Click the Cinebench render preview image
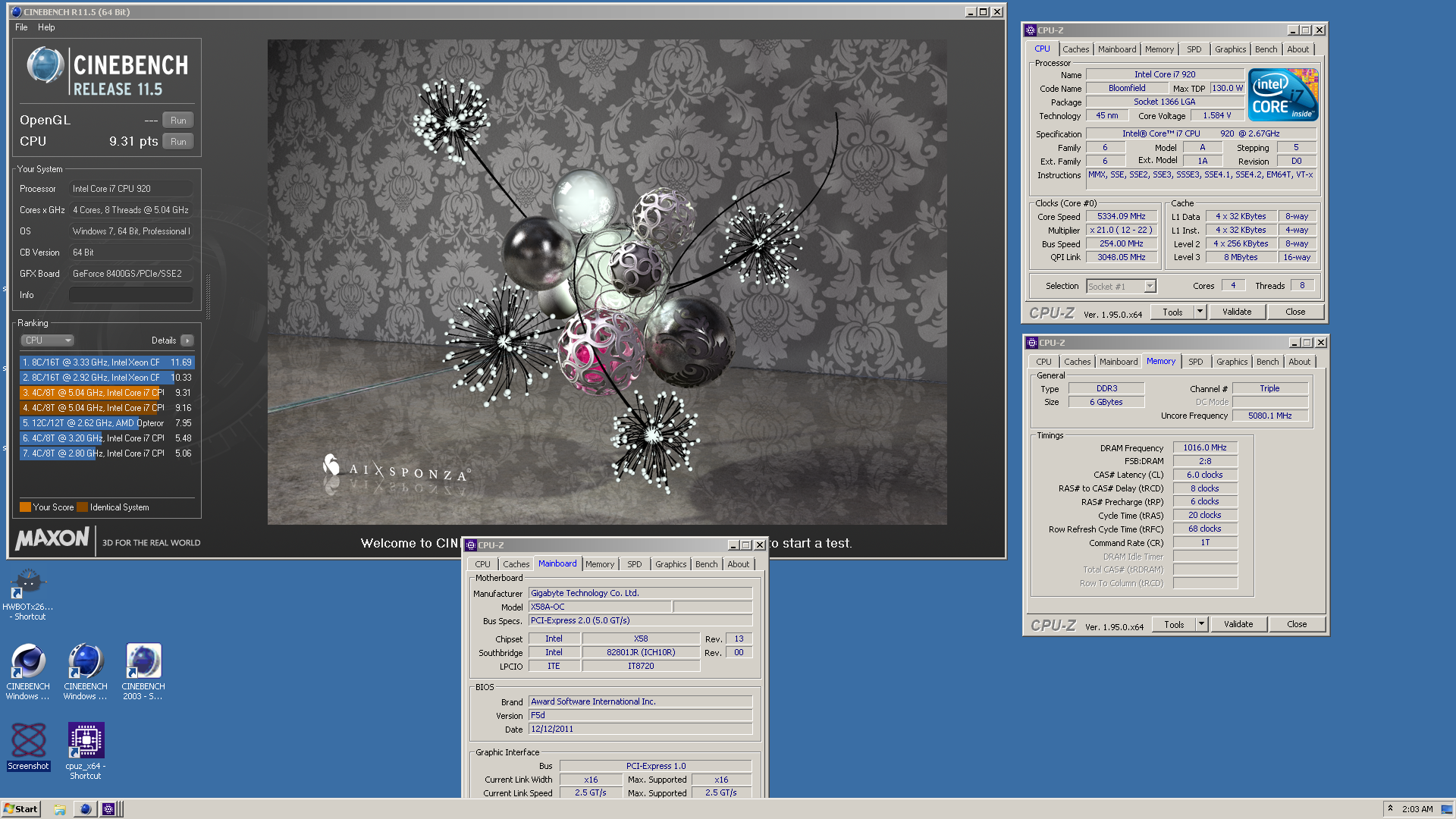This screenshot has width=1456, height=819. (x=607, y=282)
